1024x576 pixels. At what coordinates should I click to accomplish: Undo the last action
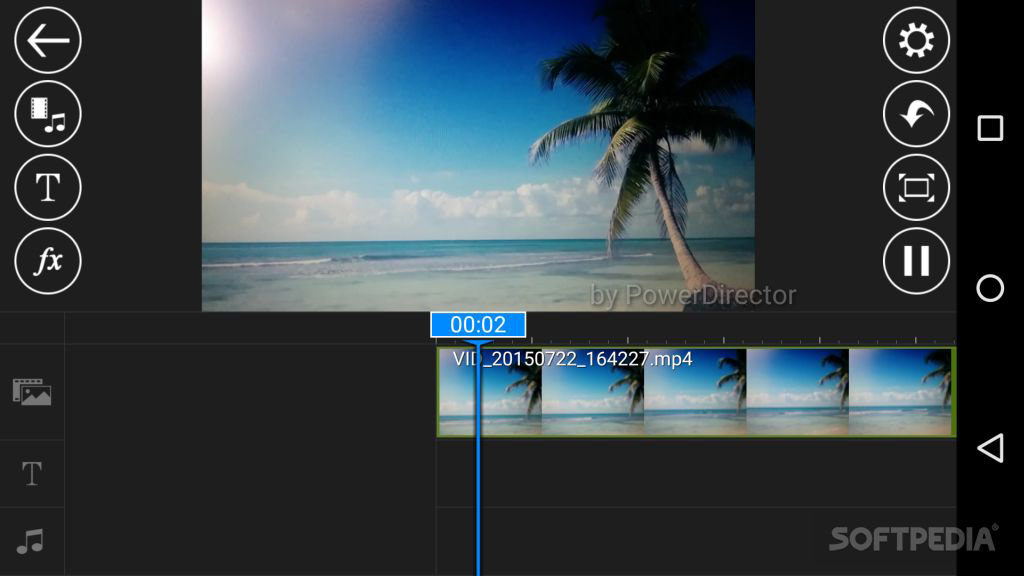click(916, 114)
